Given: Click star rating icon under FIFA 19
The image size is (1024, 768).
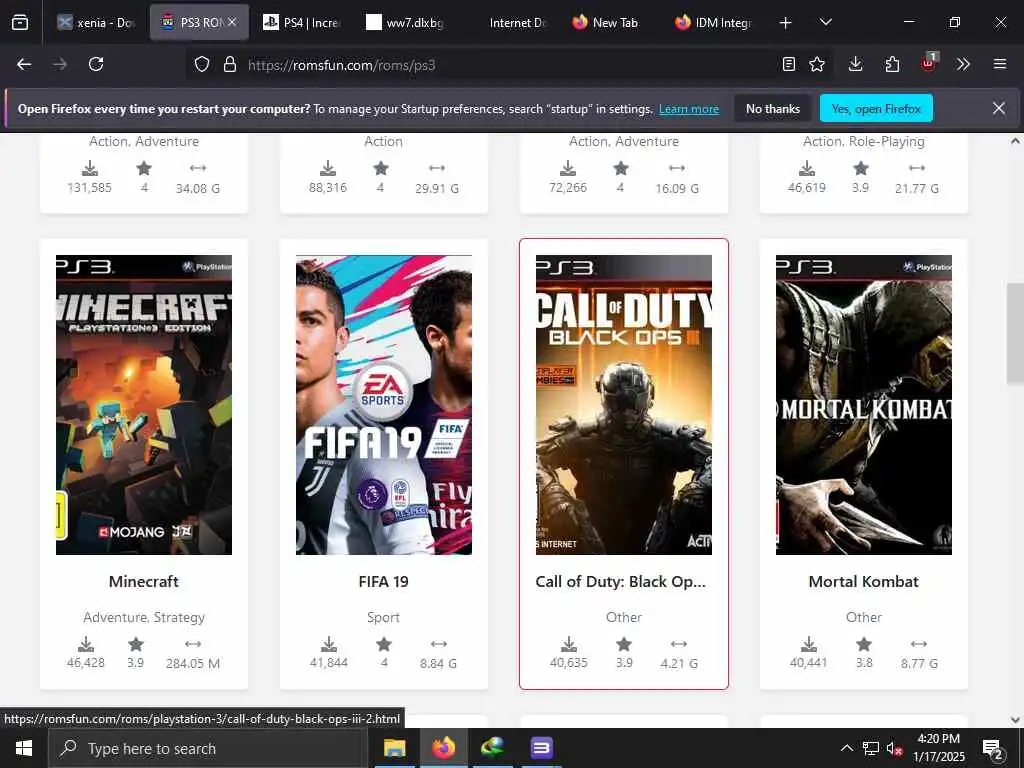Looking at the screenshot, I should coord(384,645).
